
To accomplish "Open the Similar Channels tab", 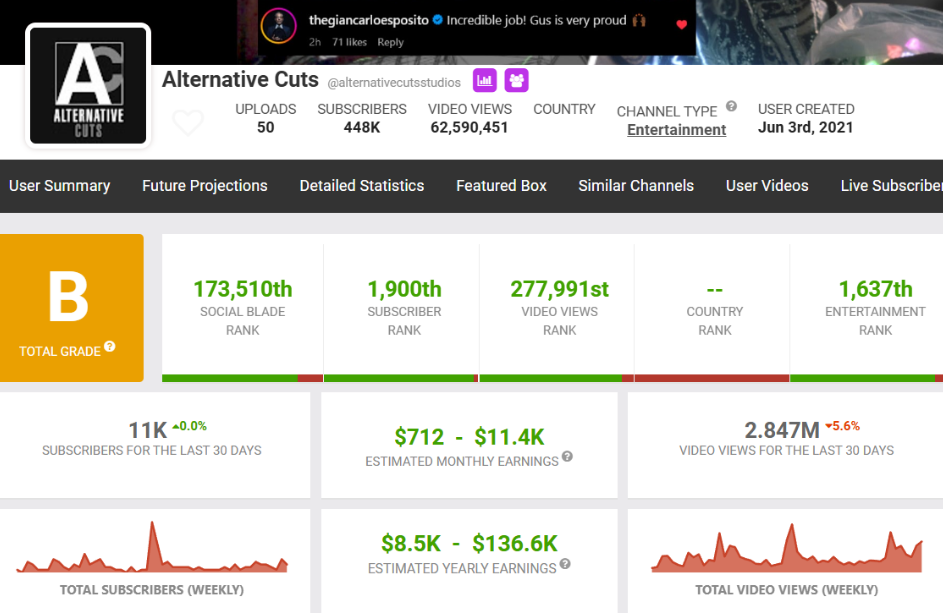I will click(x=636, y=186).
